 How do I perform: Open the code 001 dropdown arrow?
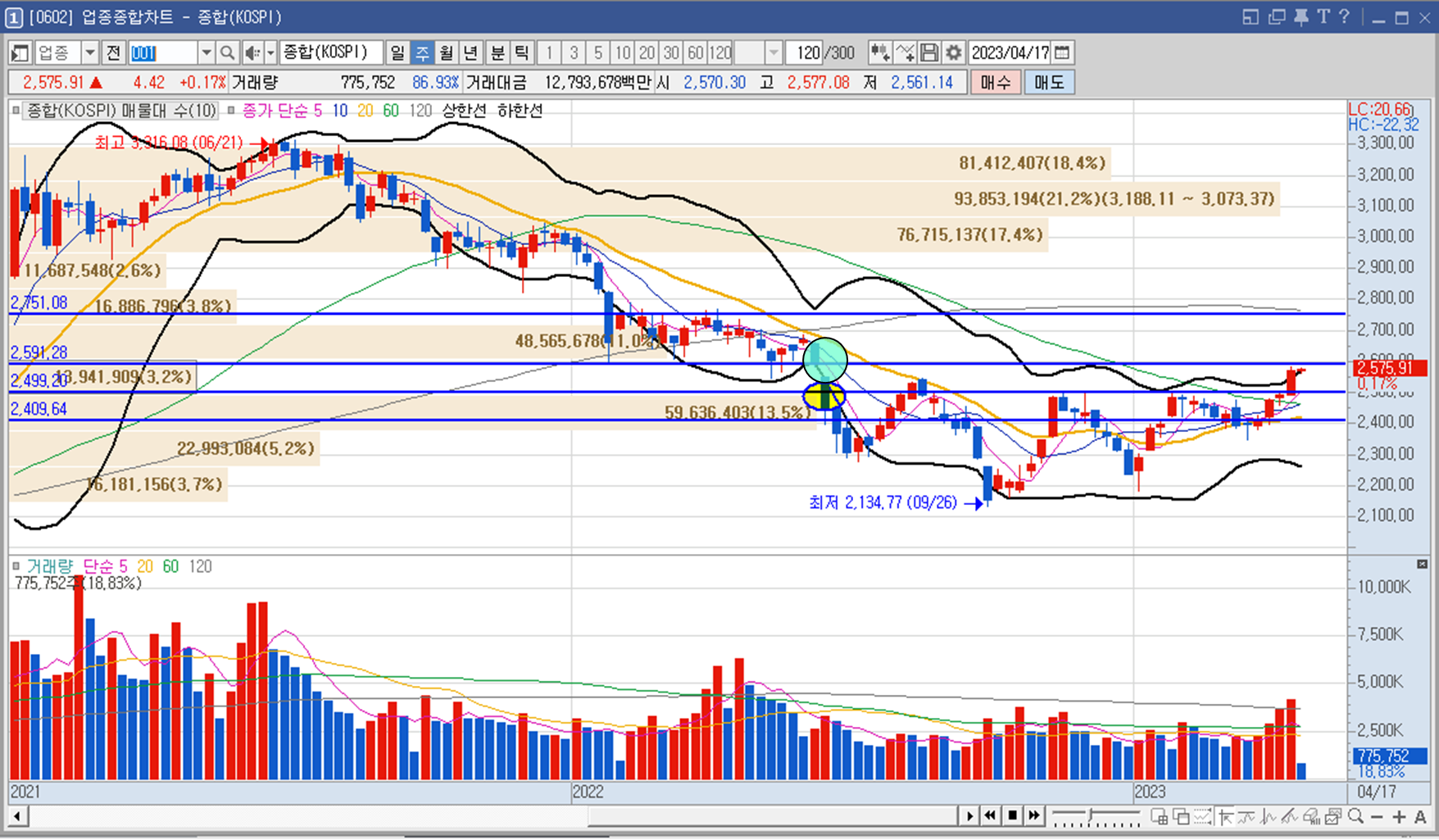tap(206, 53)
